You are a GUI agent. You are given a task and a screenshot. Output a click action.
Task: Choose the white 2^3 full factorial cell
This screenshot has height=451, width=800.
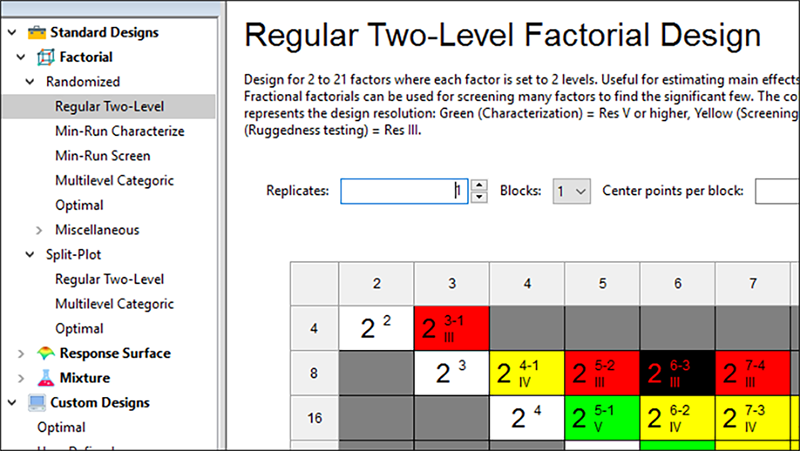coord(452,373)
